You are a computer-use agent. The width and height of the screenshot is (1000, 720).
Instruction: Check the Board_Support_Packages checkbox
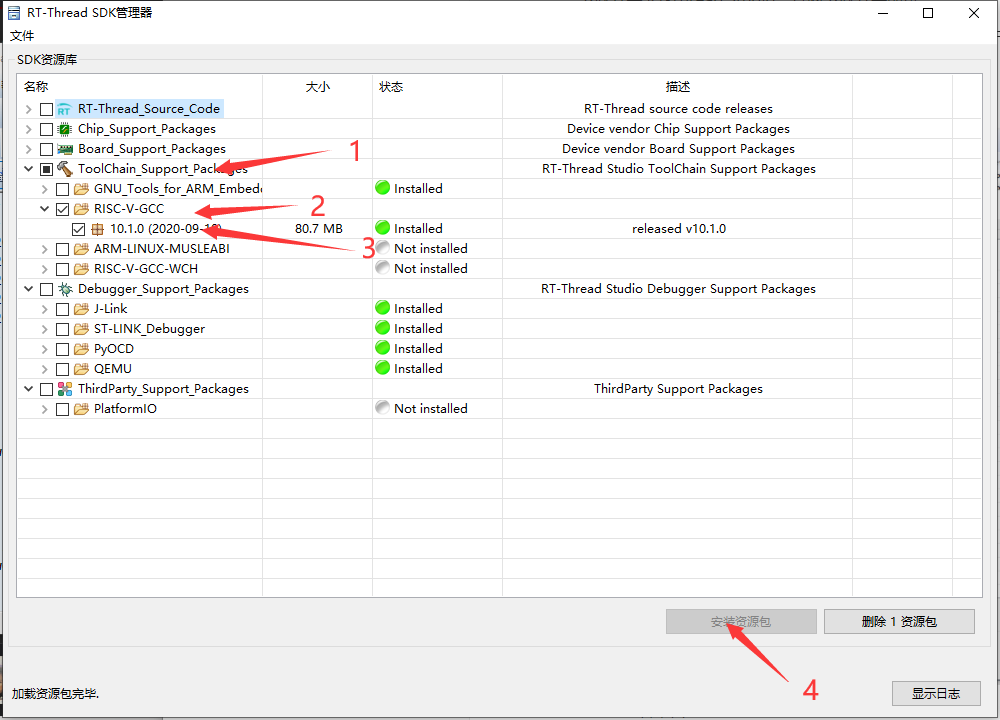click(46, 149)
